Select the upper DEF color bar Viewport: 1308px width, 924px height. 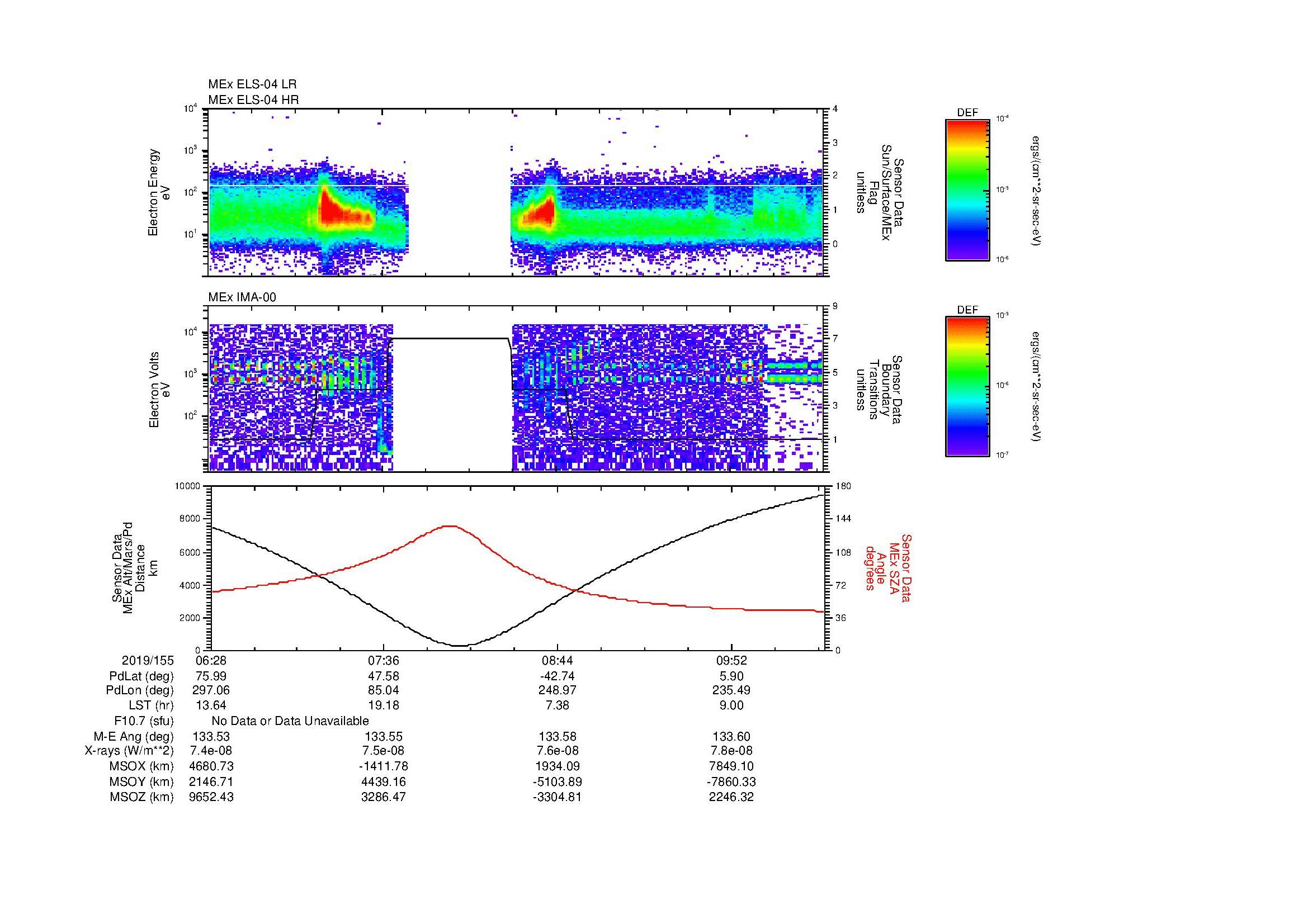click(x=967, y=189)
